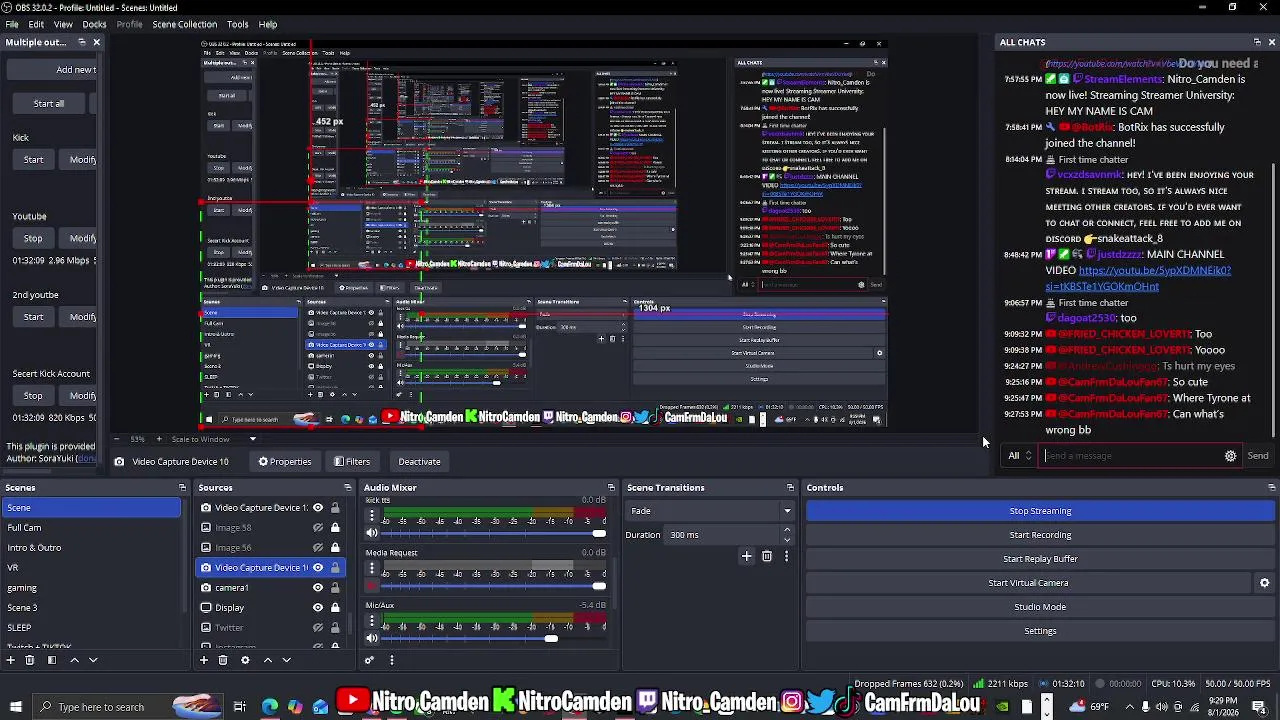Open the Docks menu
Viewport: 1280px width, 720px height.
click(94, 24)
